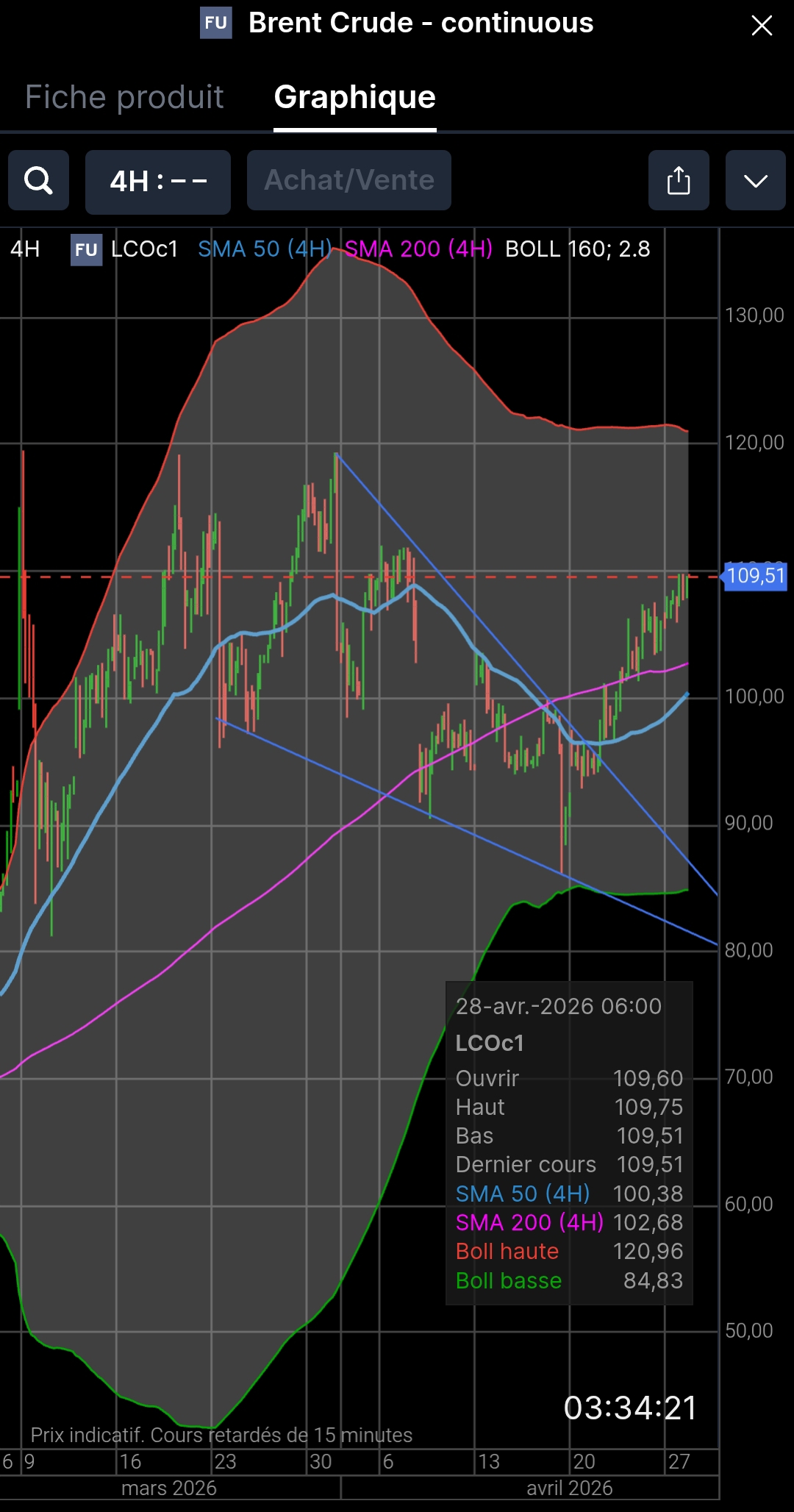The image size is (794, 1512).
Task: Click the 4H interval label in legend
Action: (x=25, y=249)
